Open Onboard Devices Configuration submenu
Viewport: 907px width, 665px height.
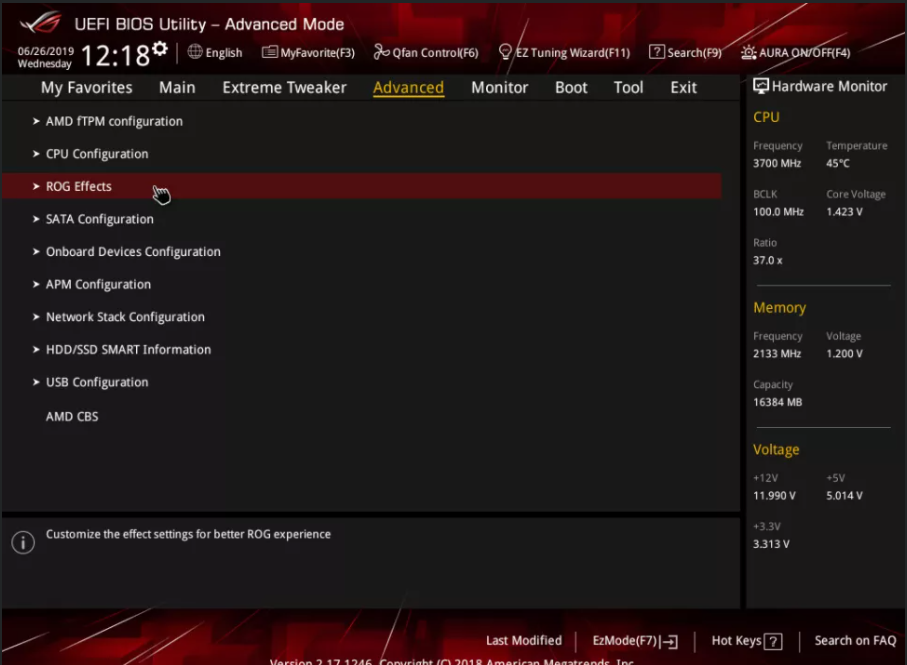click(133, 252)
